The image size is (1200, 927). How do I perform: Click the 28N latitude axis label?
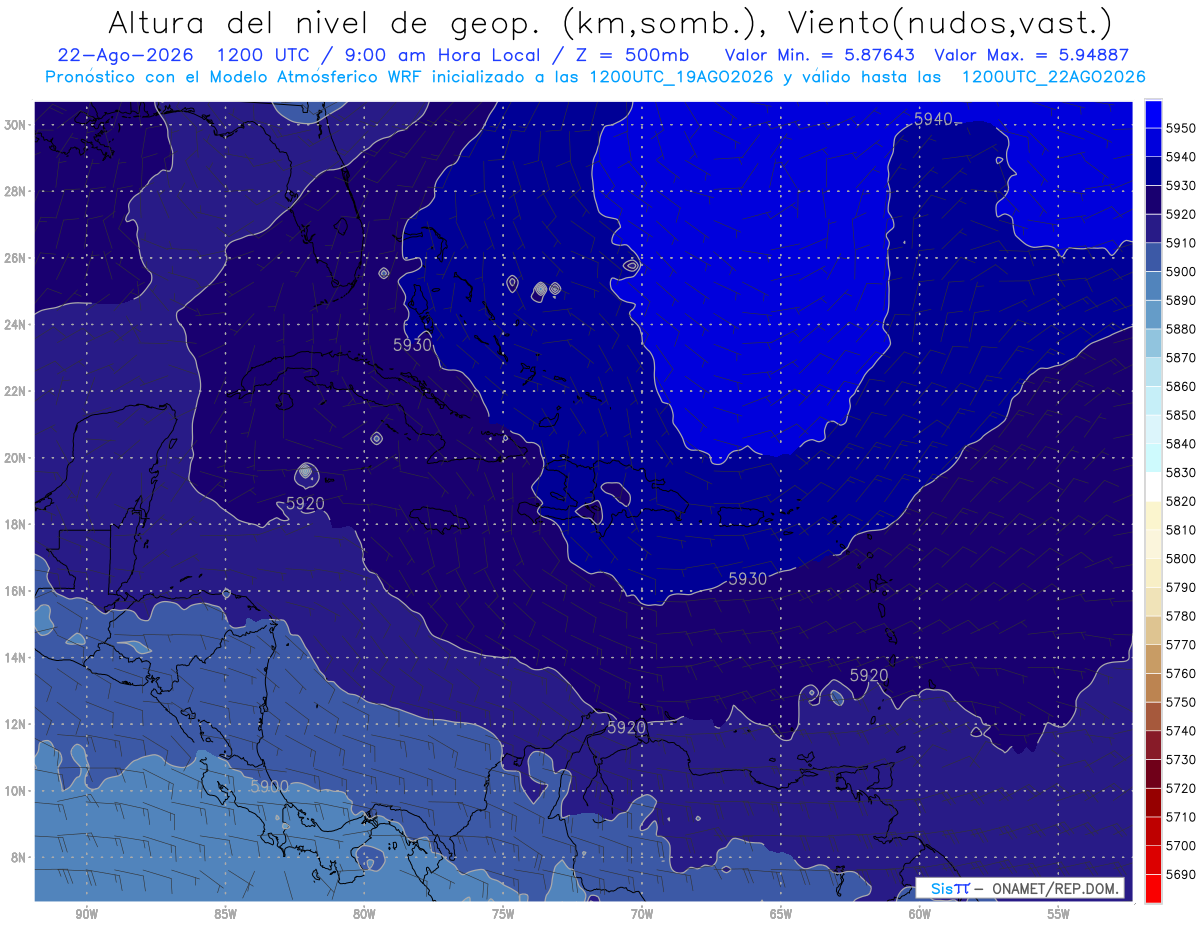17,191
